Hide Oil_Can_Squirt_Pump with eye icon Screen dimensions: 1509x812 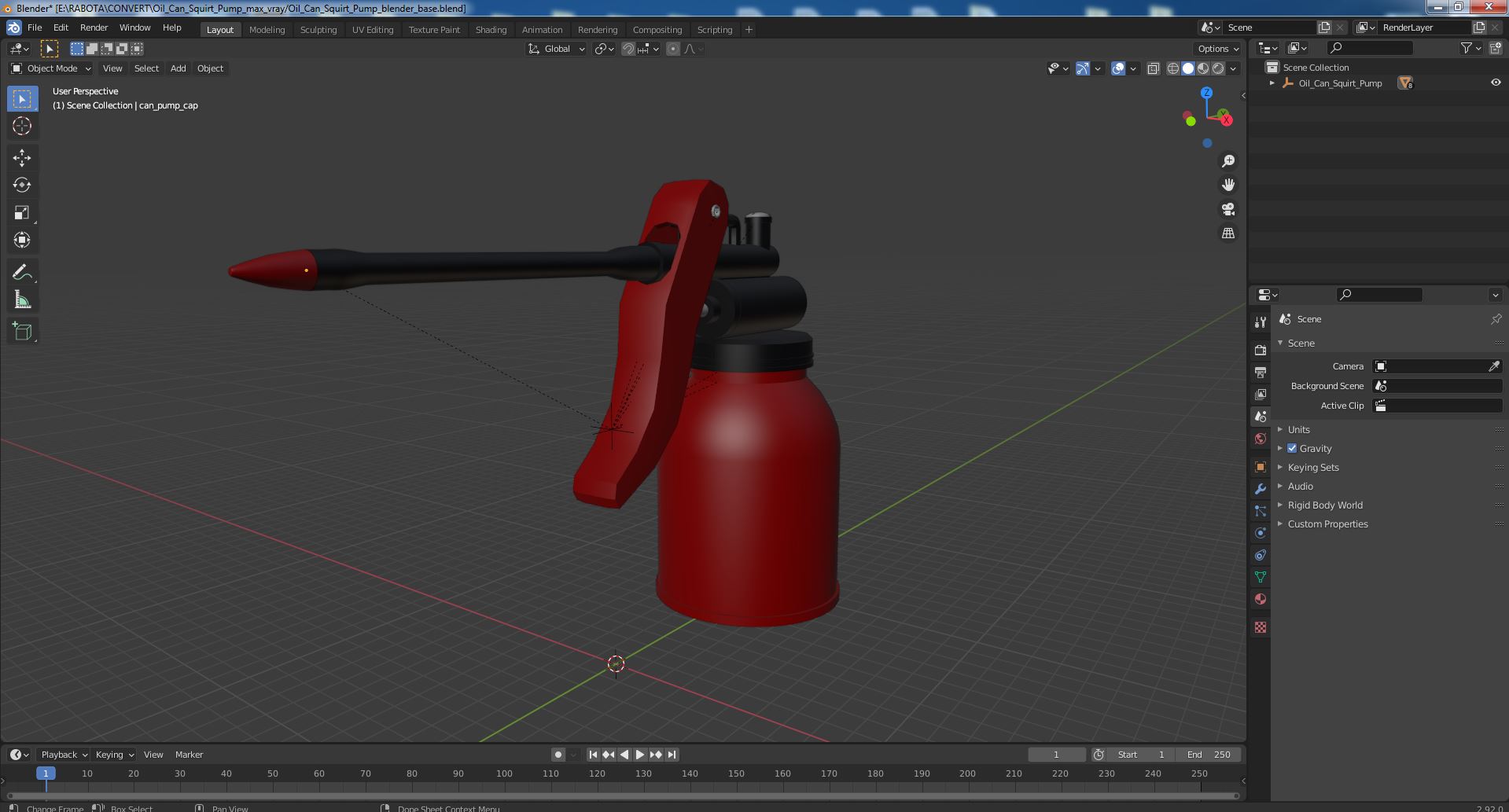1496,83
